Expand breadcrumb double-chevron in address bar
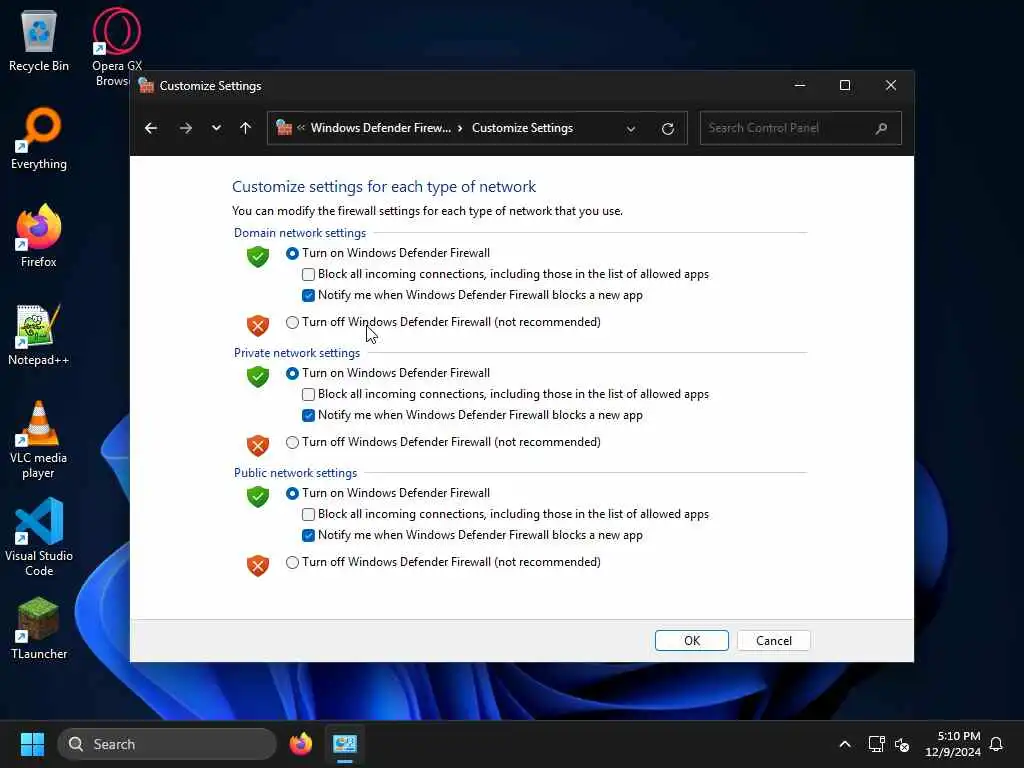 coord(301,127)
